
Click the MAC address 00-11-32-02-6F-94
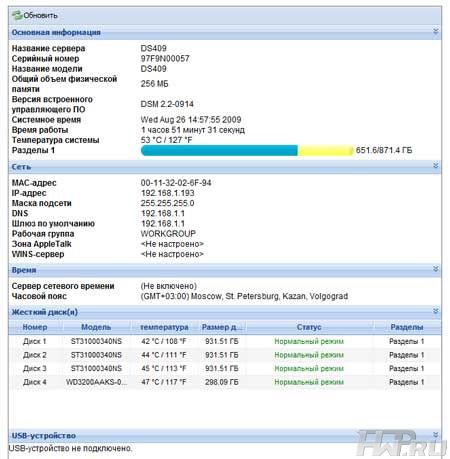[x=176, y=183]
